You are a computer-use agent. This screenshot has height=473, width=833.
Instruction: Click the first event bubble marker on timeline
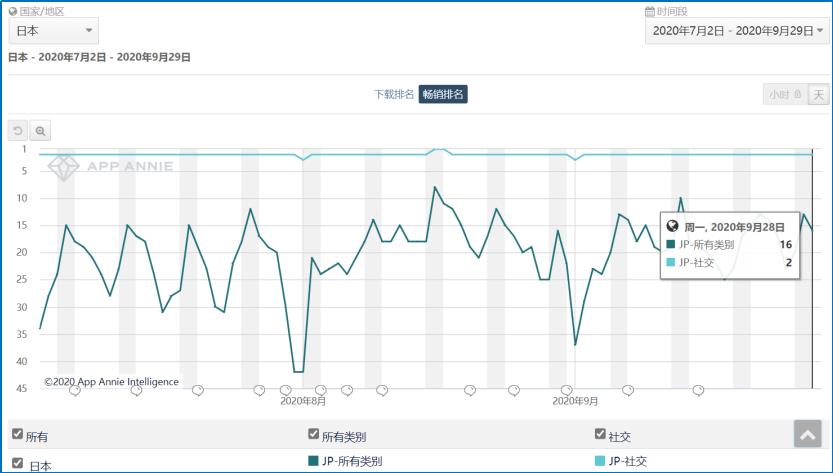click(x=75, y=391)
